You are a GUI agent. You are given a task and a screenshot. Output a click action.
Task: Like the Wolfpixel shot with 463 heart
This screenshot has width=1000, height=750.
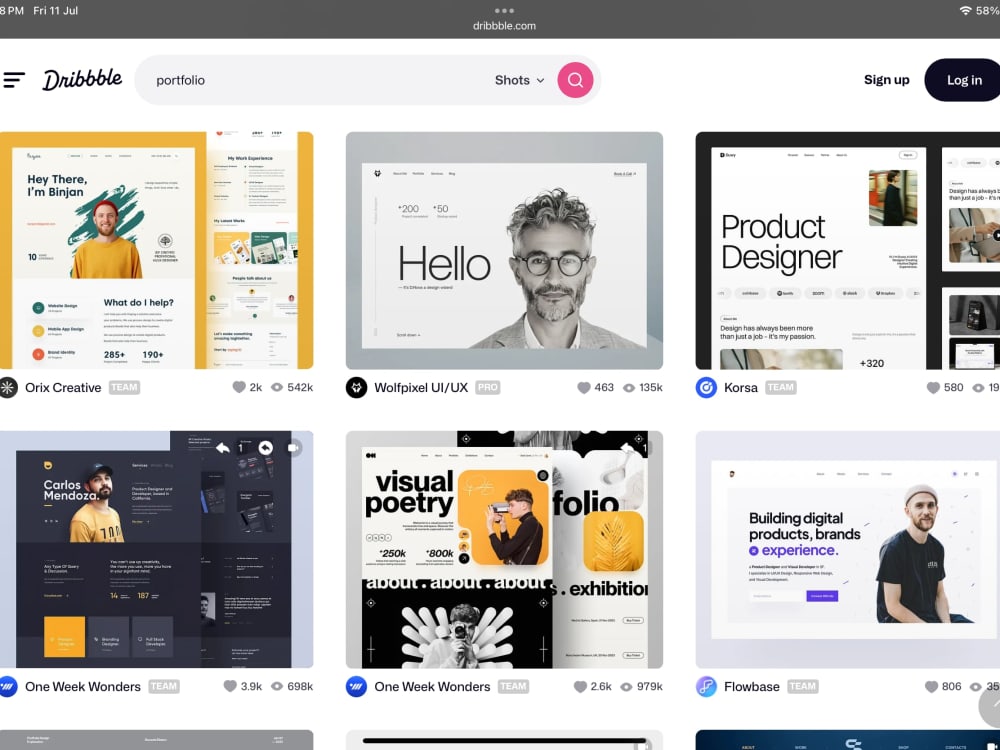pyautogui.click(x=584, y=387)
